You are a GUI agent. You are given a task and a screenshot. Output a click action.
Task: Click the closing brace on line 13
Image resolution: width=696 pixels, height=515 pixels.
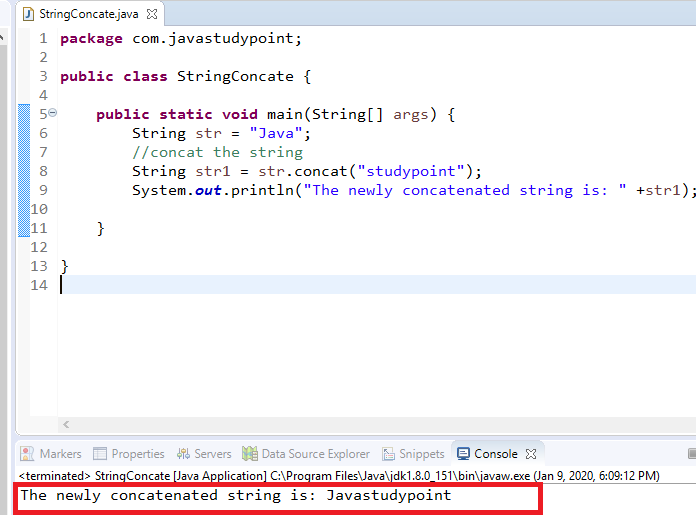click(x=65, y=267)
